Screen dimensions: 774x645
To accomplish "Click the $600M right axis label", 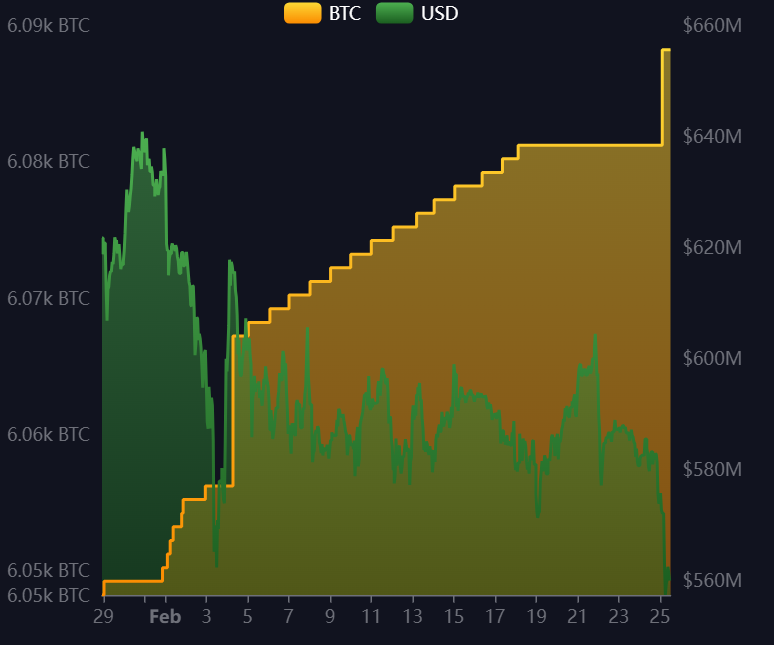I will pyautogui.click(x=712, y=359).
